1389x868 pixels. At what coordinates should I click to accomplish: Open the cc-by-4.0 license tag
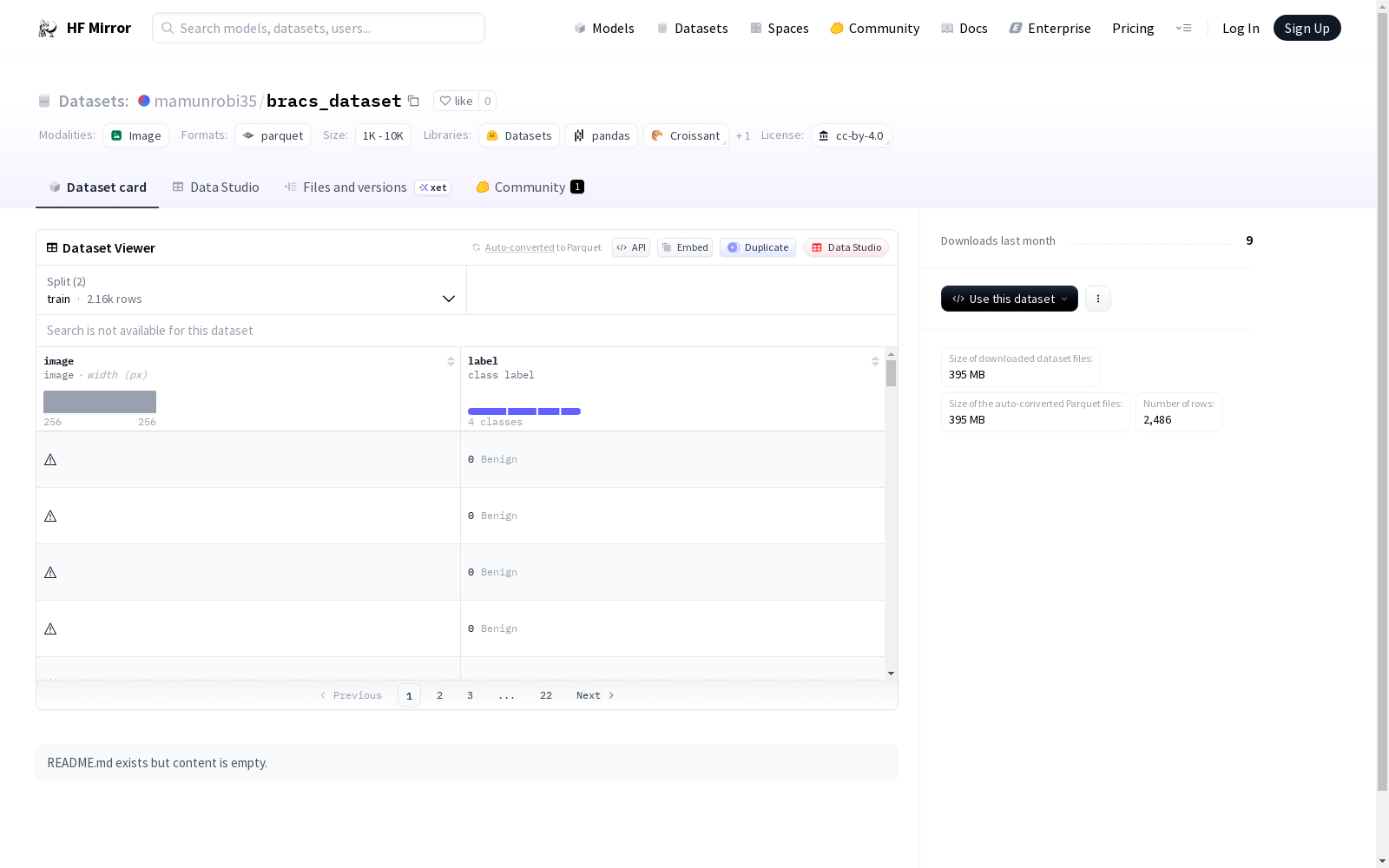tap(852, 135)
